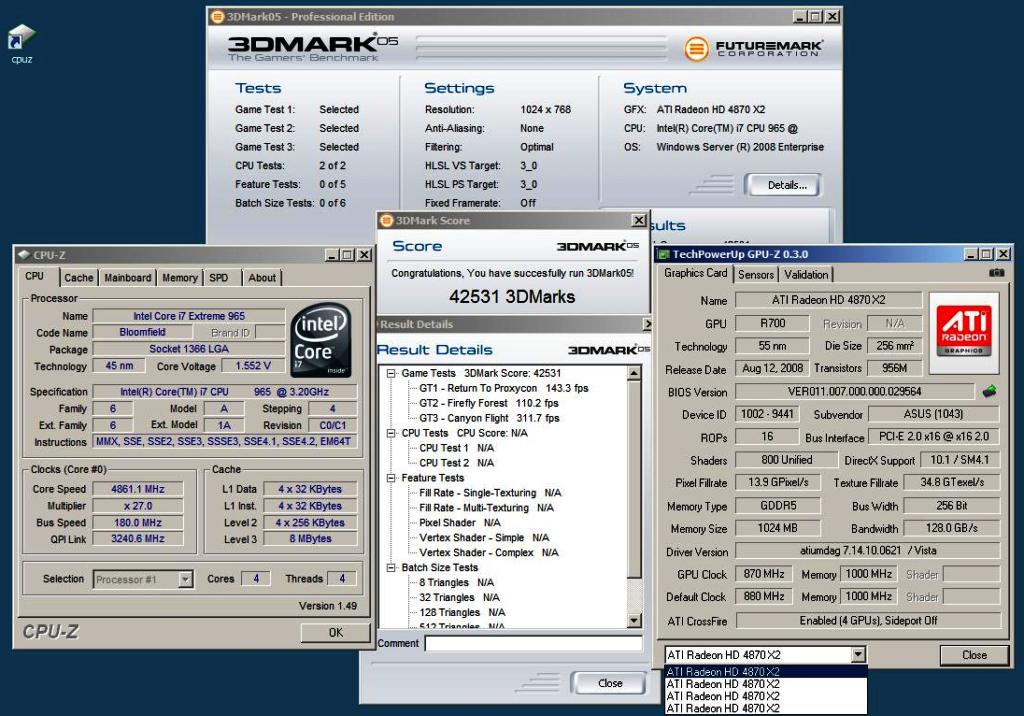Select Vertex Shader - Simple row
Screen dimensions: 1024x716
click(x=484, y=538)
